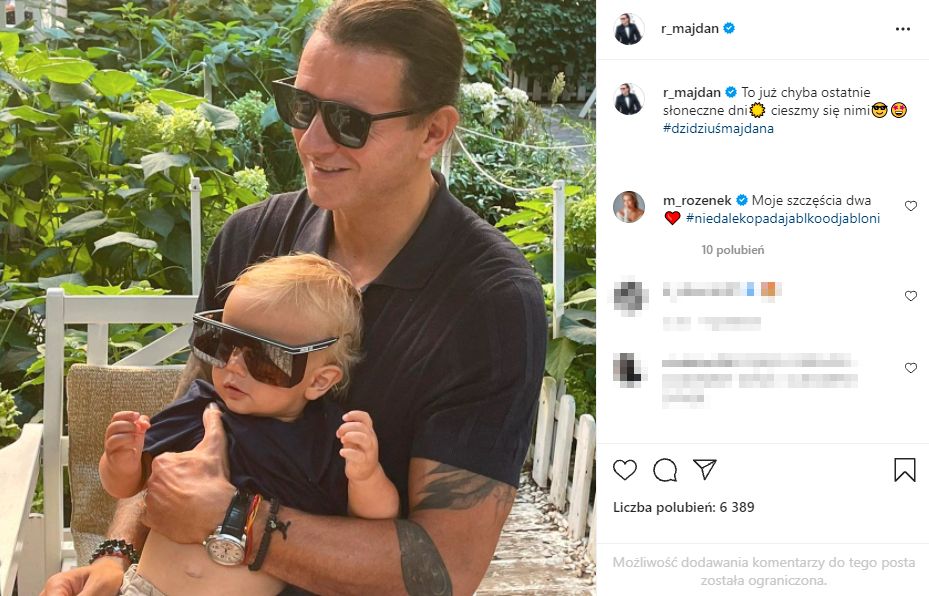929x596 pixels.
Task: Open comments with speech bubble icon
Action: pos(665,470)
